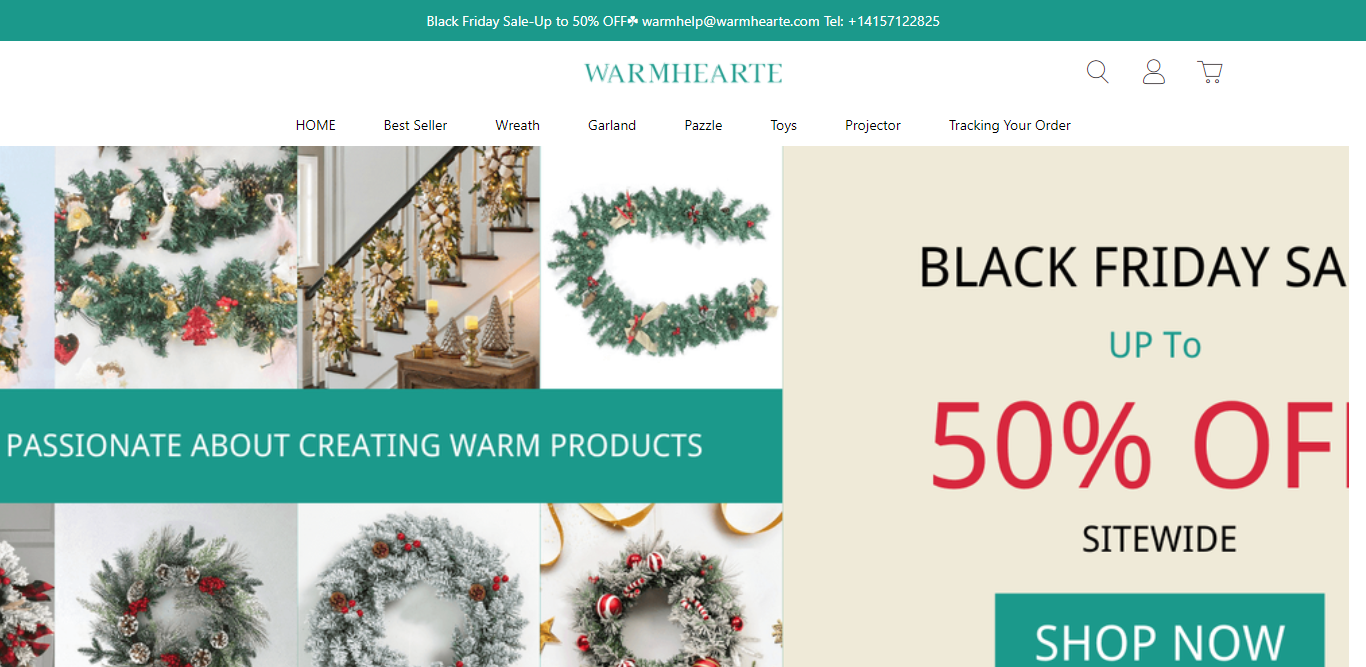Click the Passionate About Creating Warm Products banner
The width and height of the screenshot is (1366, 667).
(391, 446)
